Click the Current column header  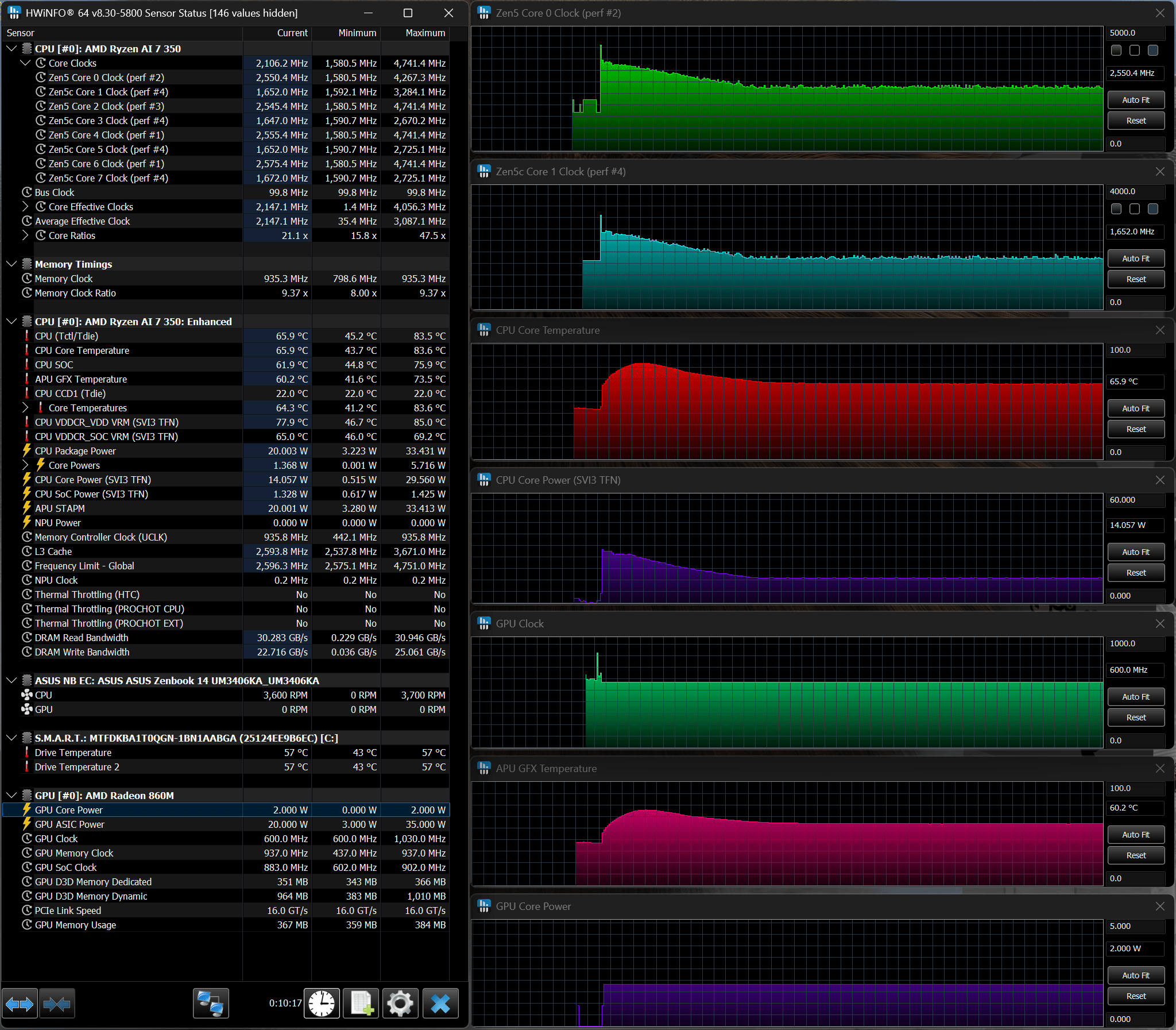(x=292, y=33)
